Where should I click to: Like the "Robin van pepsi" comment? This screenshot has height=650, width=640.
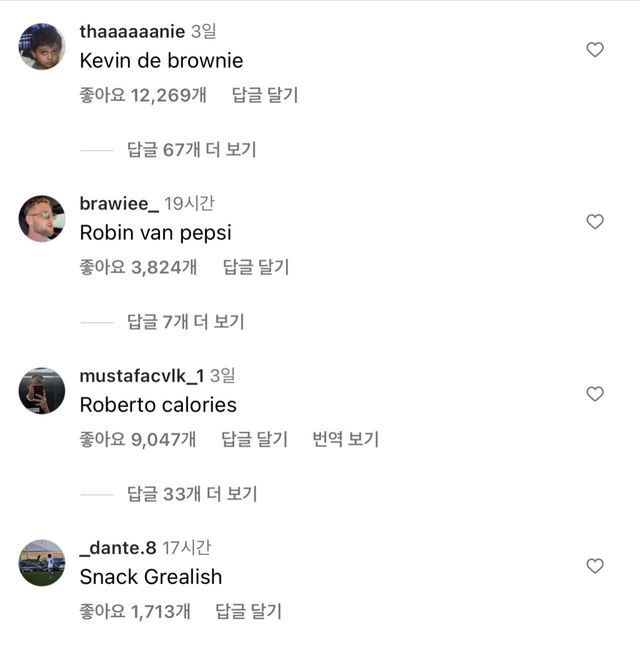595,221
